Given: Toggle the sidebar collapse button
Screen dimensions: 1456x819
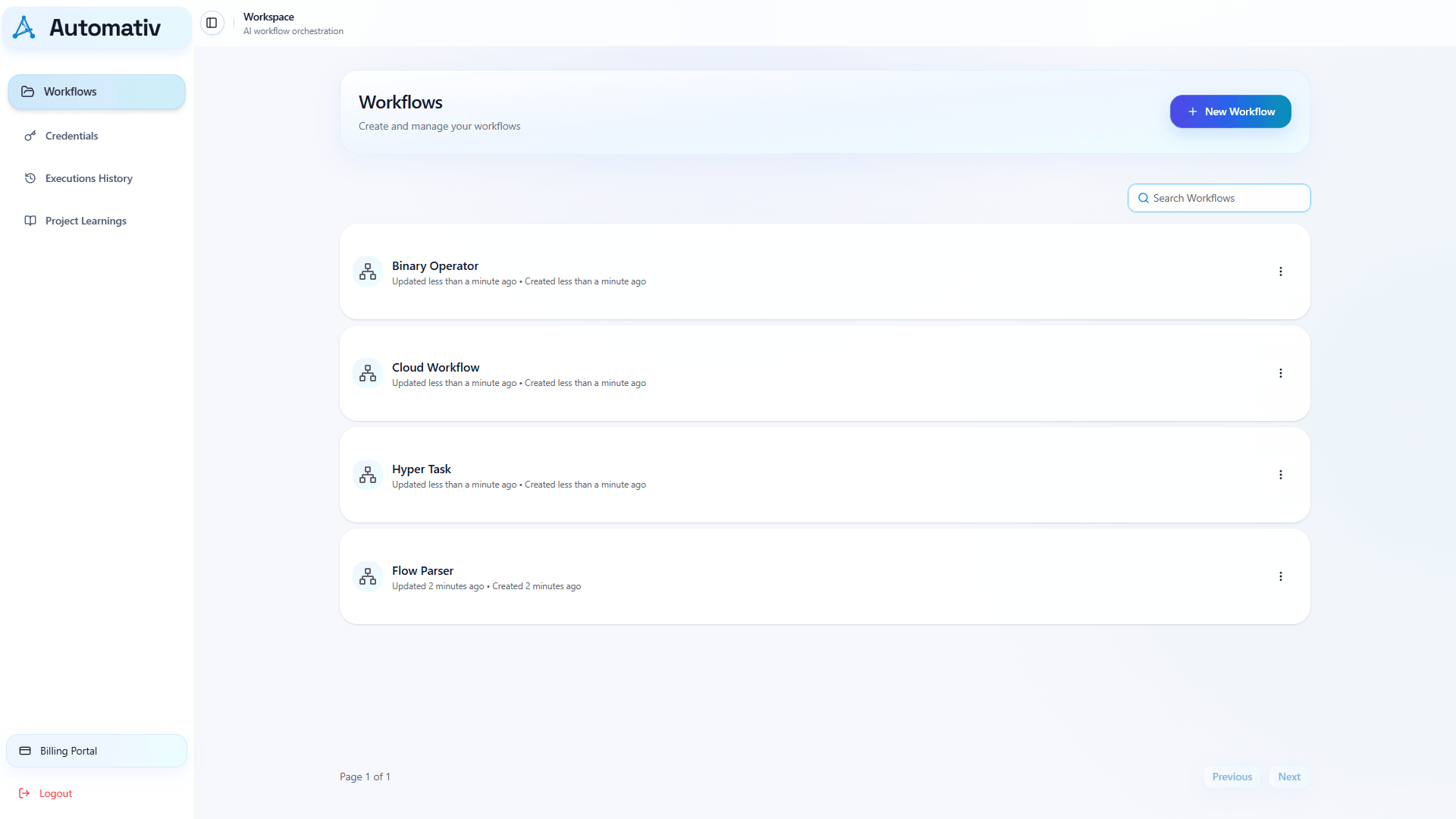Looking at the screenshot, I should click(x=212, y=23).
